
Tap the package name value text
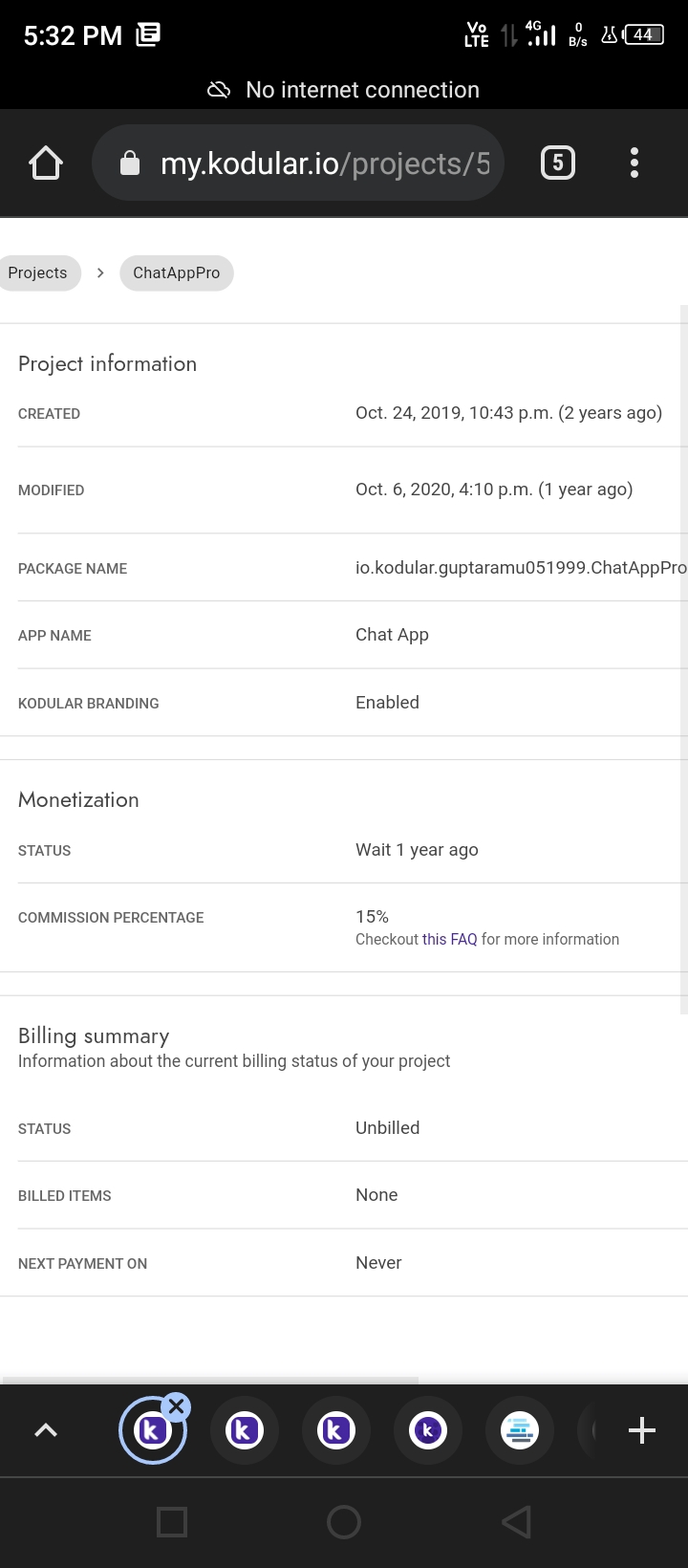520,568
